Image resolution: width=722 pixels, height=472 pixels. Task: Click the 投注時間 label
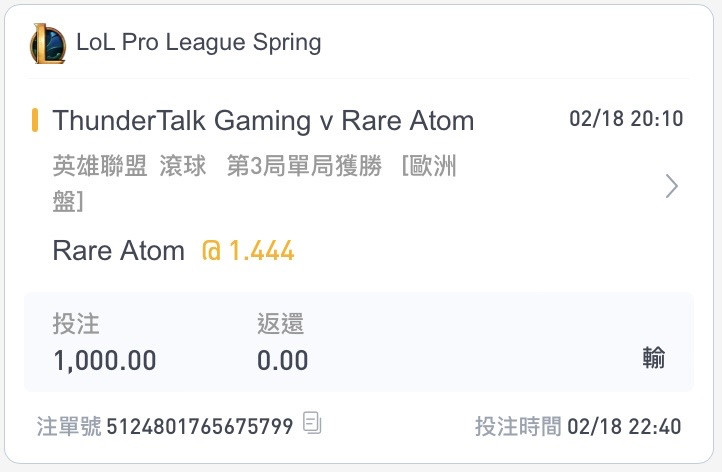point(518,426)
